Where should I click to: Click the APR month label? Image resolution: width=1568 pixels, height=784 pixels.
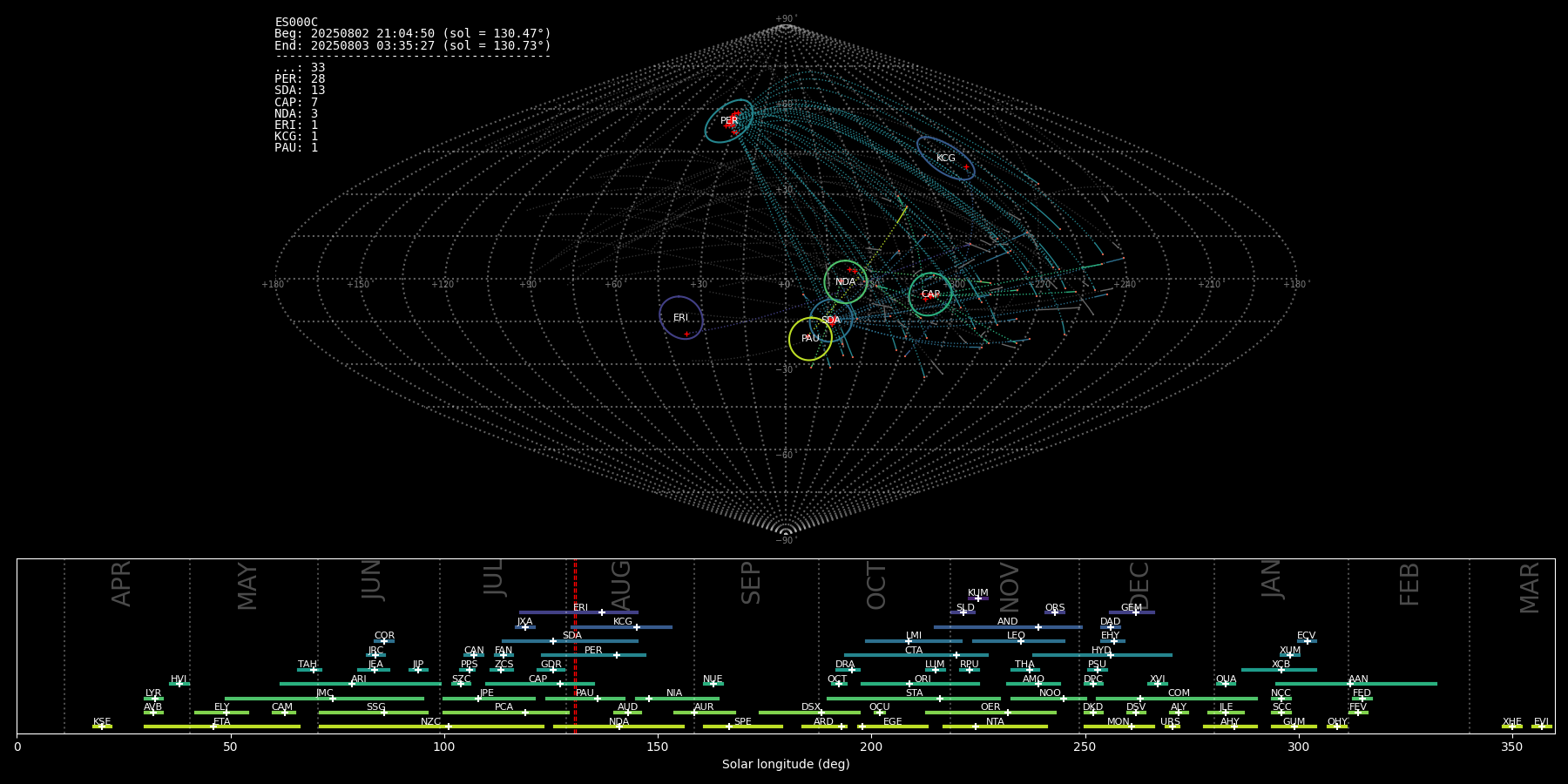click(x=121, y=584)
